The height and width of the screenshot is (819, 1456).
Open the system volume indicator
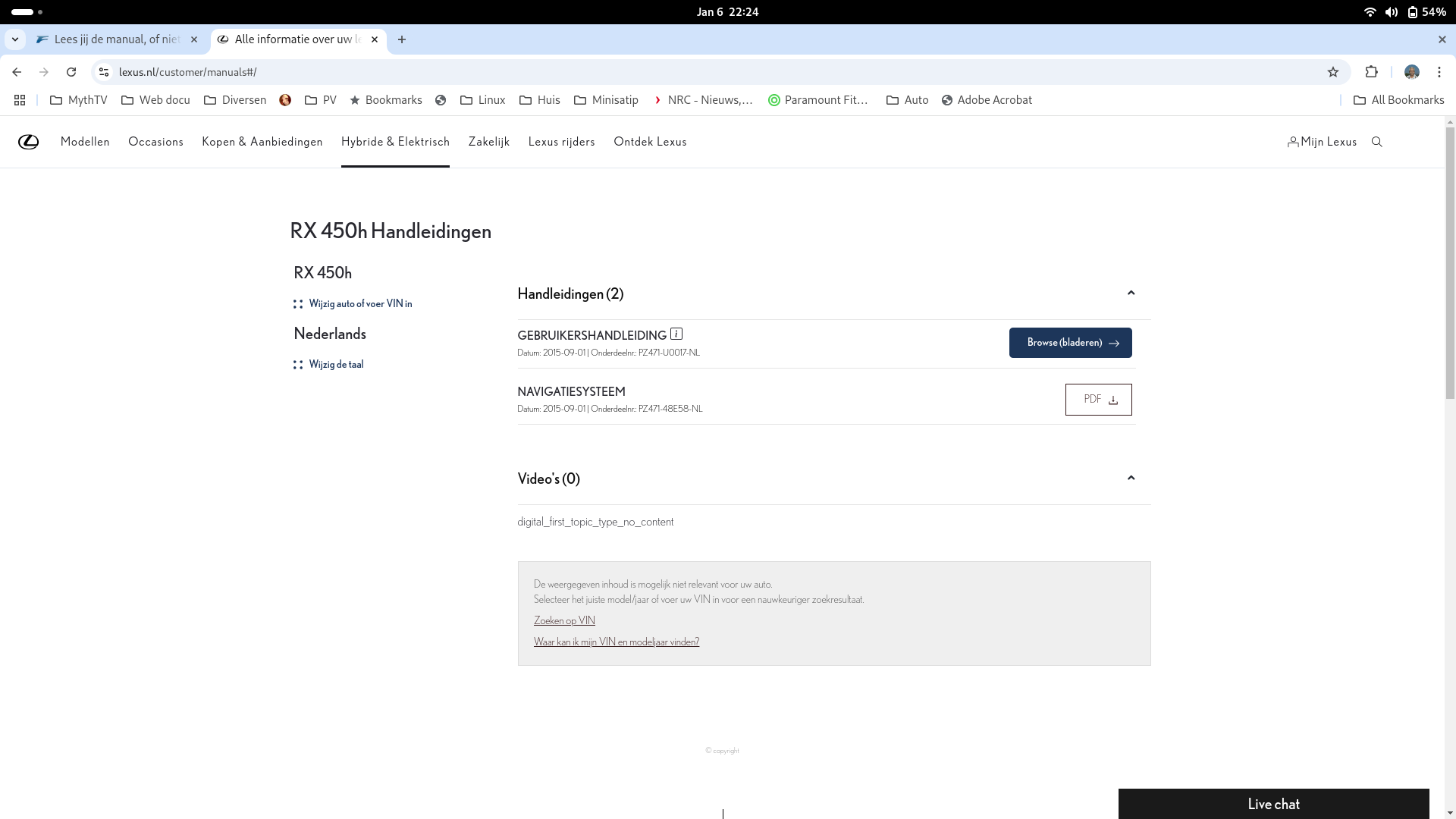(1391, 12)
